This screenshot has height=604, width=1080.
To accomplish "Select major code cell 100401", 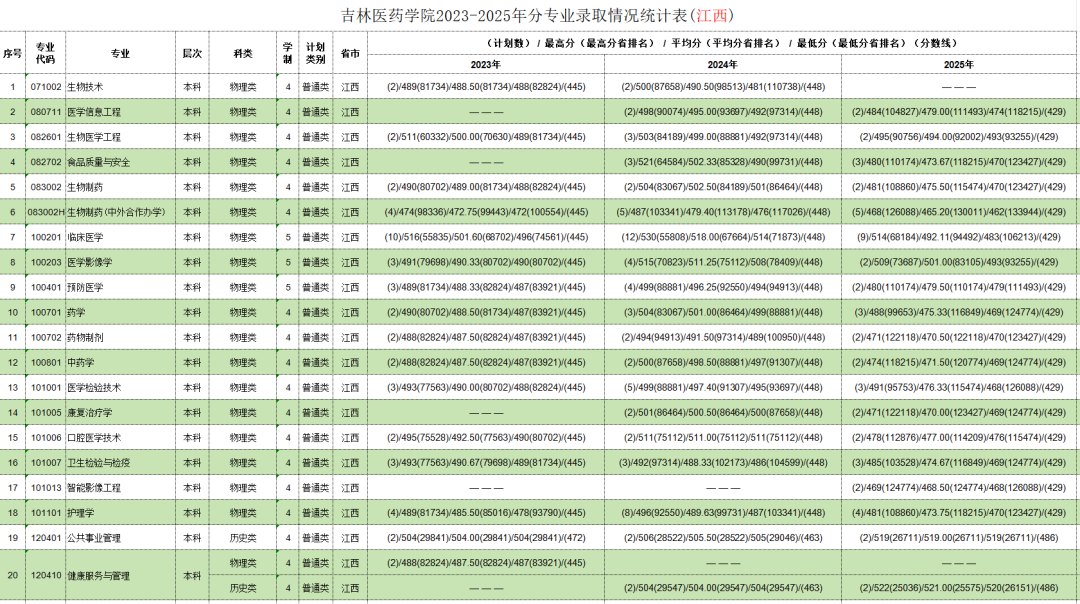I will [45, 287].
